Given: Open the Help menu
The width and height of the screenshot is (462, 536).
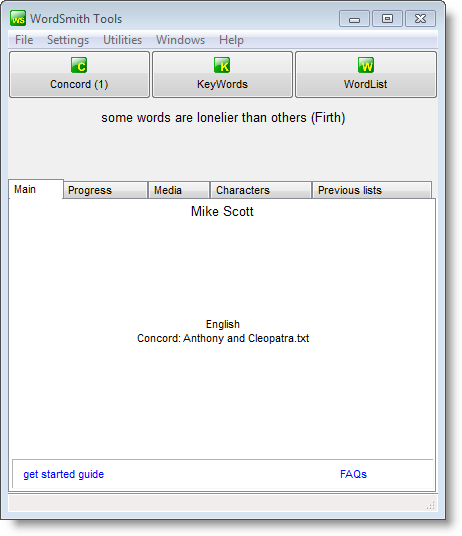Looking at the screenshot, I should 231,40.
